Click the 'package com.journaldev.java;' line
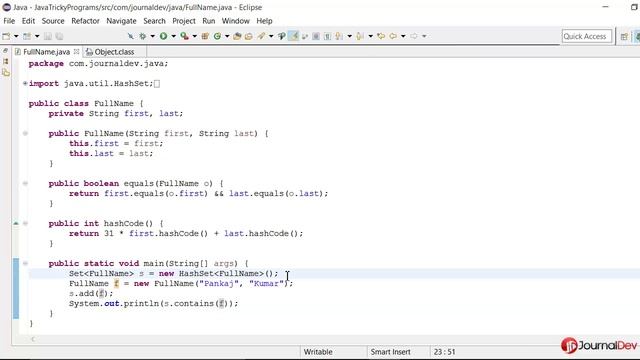Image resolution: width=640 pixels, height=360 pixels. [x=98, y=64]
